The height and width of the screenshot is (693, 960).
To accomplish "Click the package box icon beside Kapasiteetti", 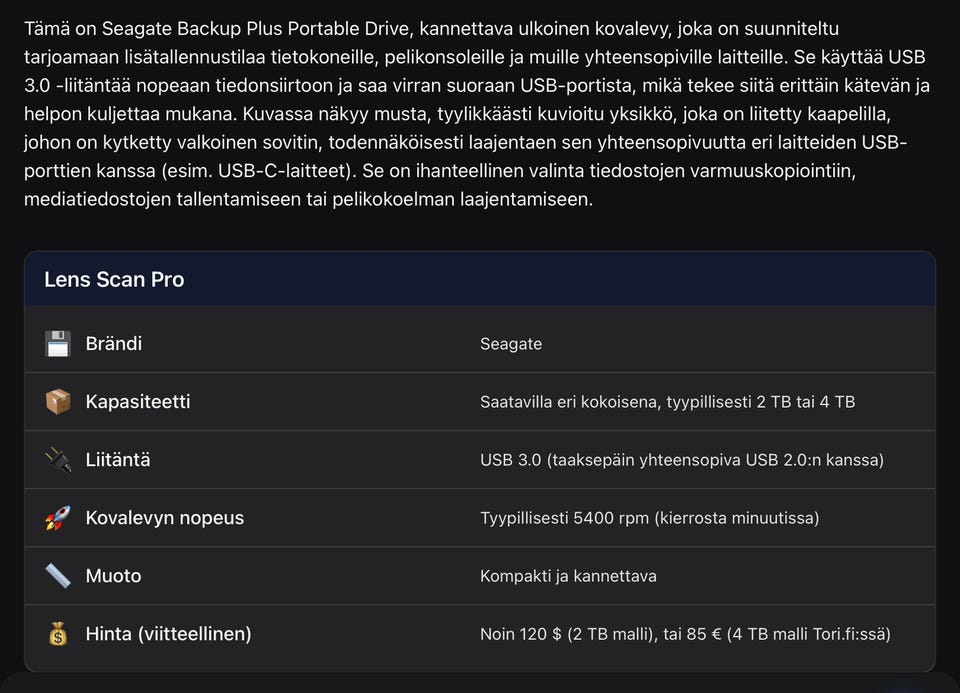I will coord(58,402).
